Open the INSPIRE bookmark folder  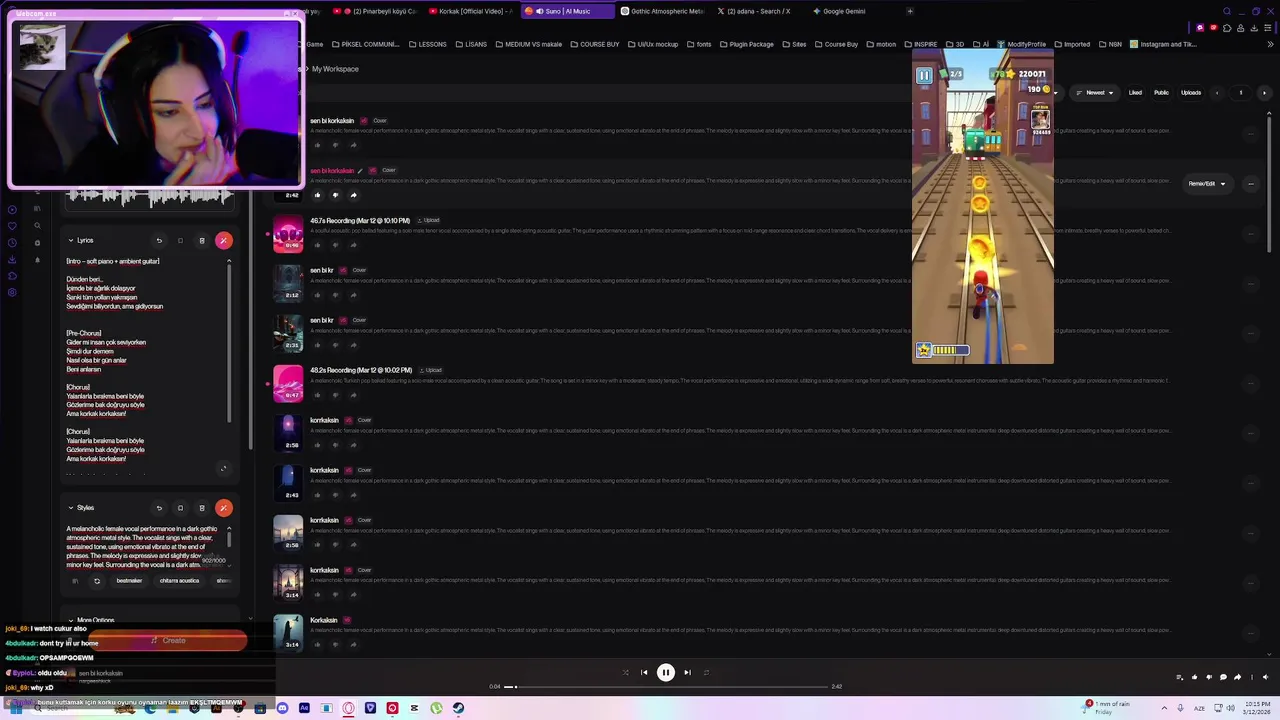click(921, 44)
